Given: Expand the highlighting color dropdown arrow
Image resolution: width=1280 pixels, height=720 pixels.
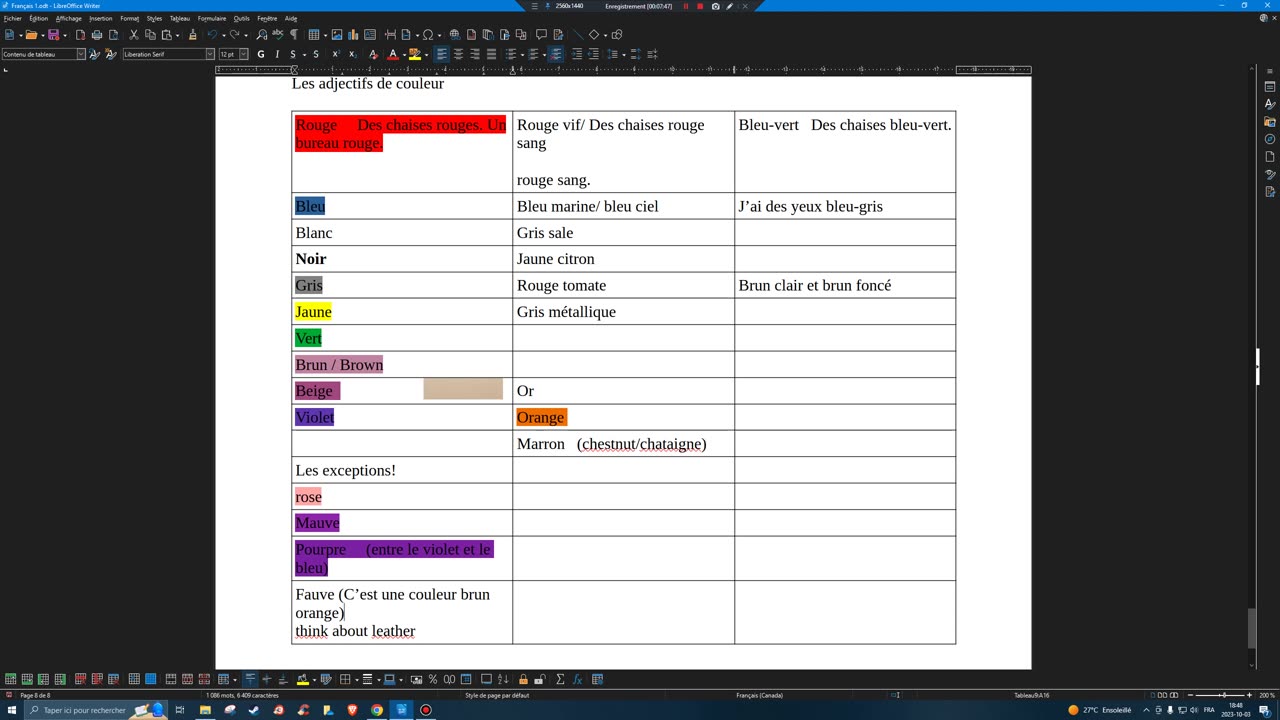Looking at the screenshot, I should coord(426,54).
